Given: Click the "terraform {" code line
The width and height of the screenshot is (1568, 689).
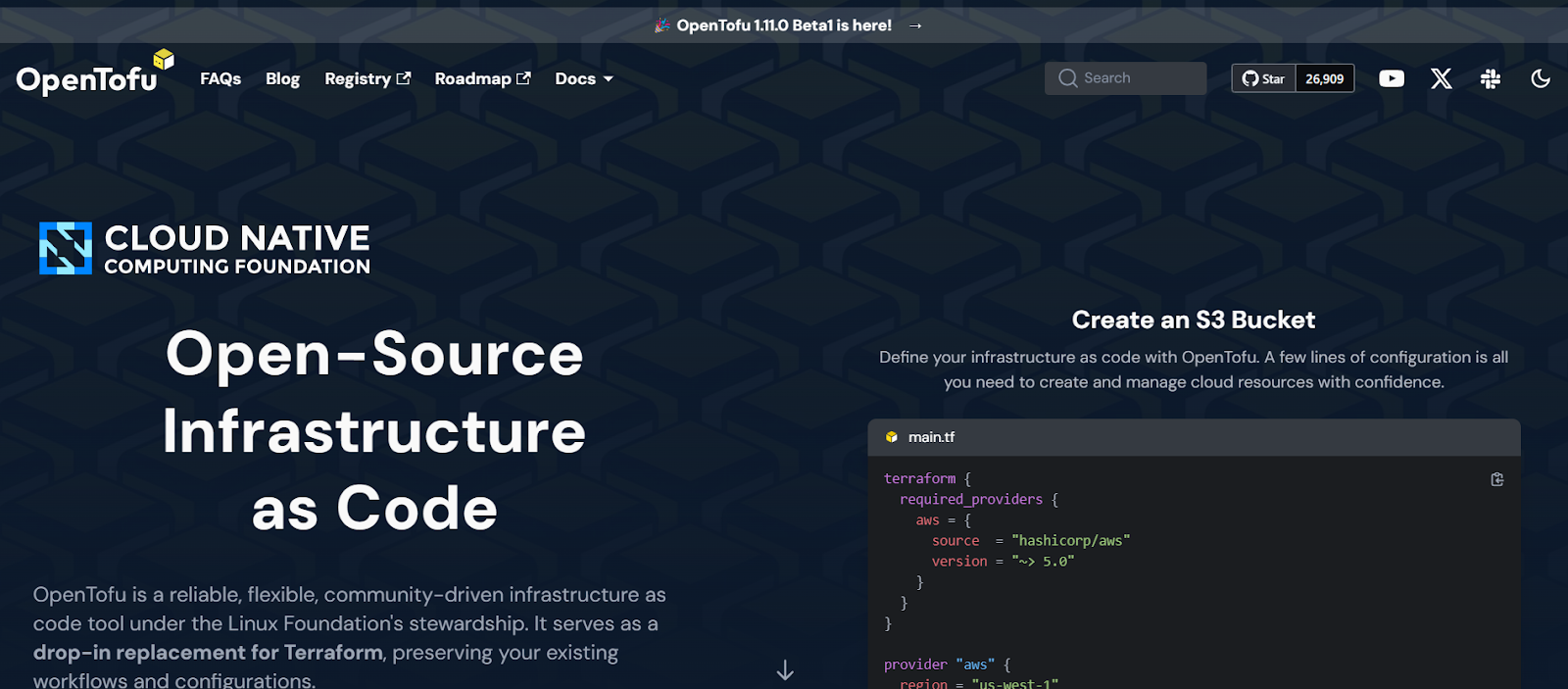Looking at the screenshot, I should [x=927, y=478].
